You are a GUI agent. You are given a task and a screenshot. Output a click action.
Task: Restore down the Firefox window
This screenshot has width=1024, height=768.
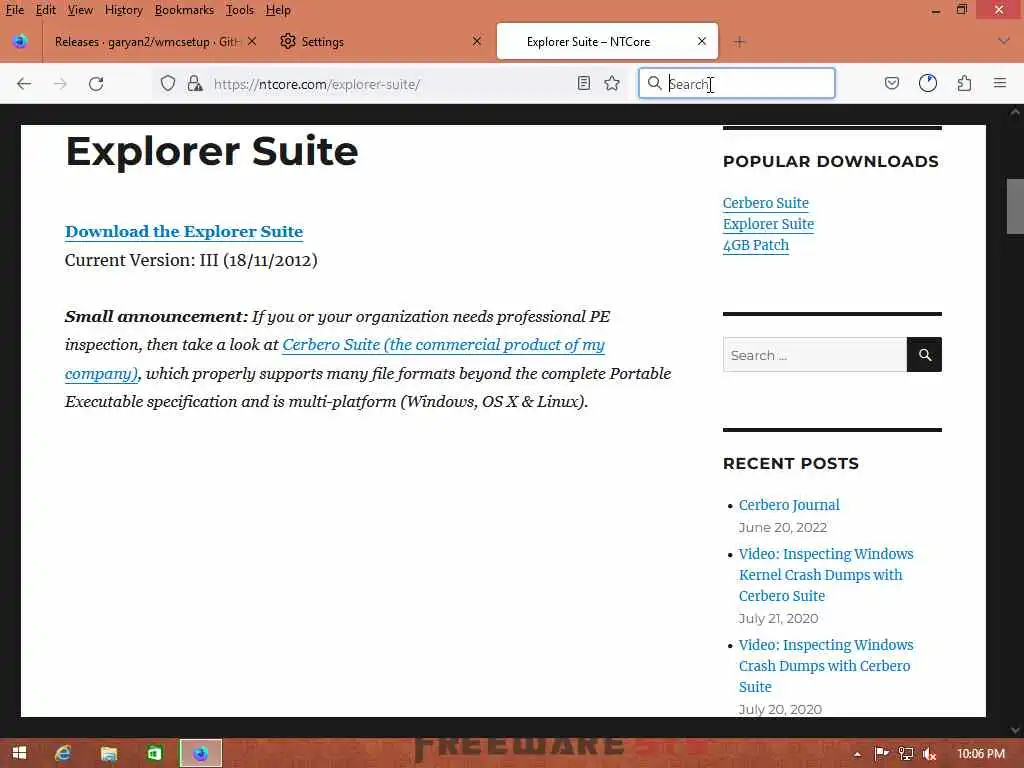click(x=962, y=10)
